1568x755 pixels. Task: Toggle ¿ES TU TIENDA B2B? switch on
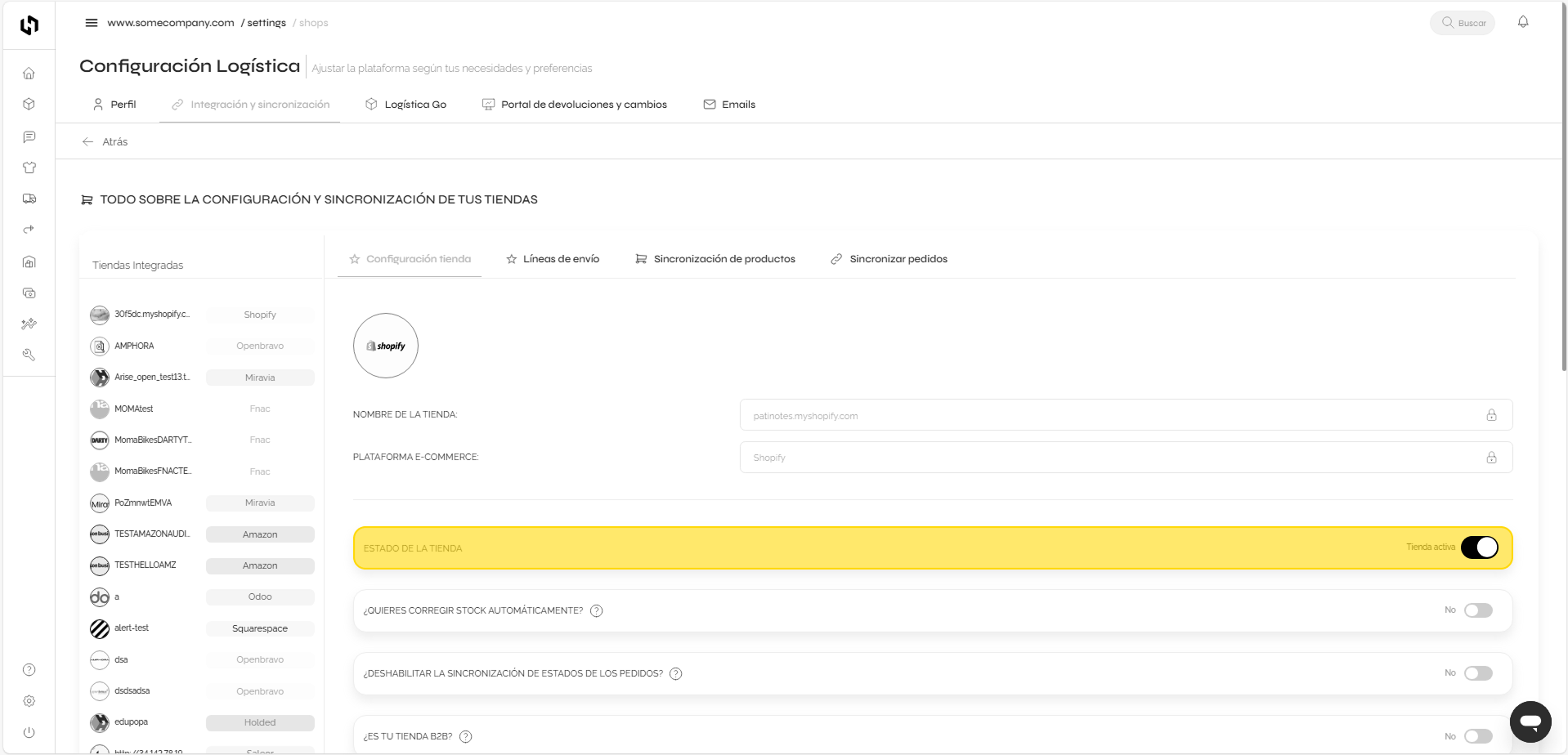(x=1476, y=735)
